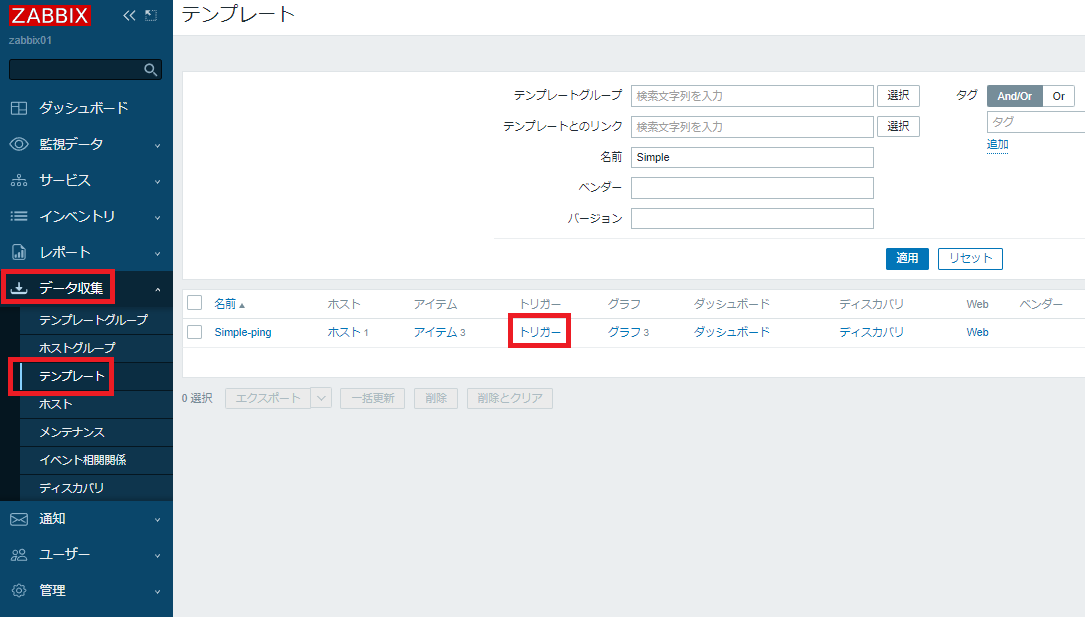Viewport: 1085px width, 617px height.
Task: Click the 名前 filter input containing Simple
Action: click(x=750, y=157)
